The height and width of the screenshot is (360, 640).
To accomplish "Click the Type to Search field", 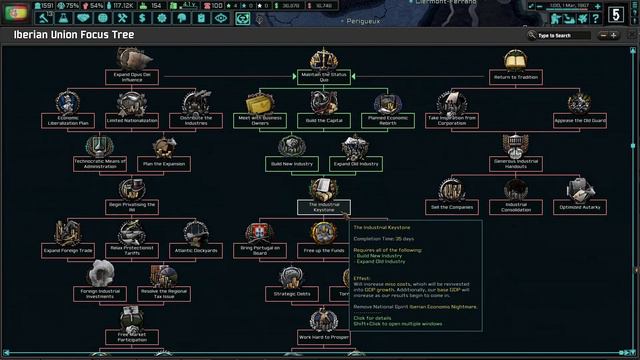I will pos(560,36).
